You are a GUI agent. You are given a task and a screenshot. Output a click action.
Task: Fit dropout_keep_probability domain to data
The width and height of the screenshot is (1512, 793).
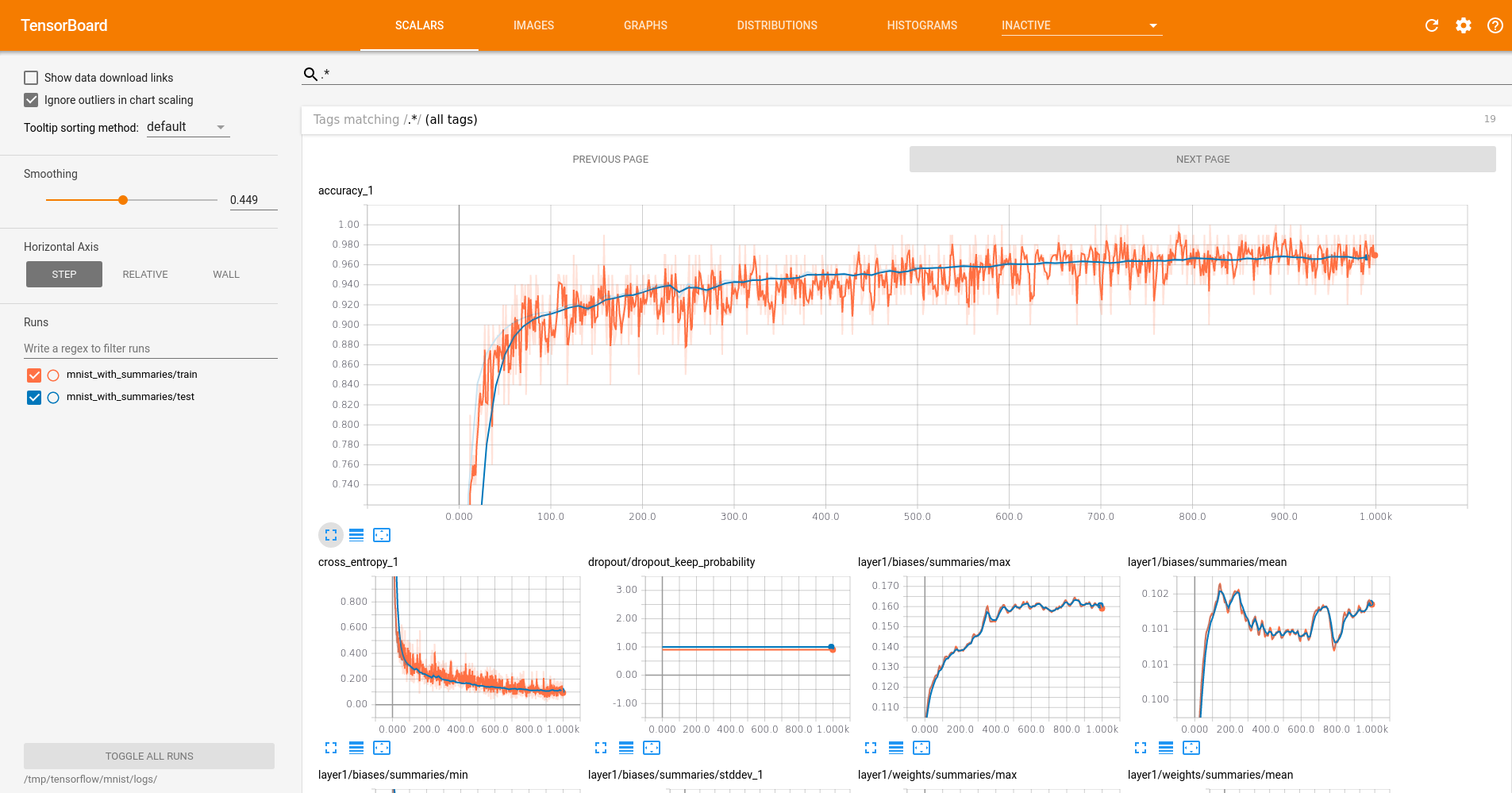coord(652,748)
